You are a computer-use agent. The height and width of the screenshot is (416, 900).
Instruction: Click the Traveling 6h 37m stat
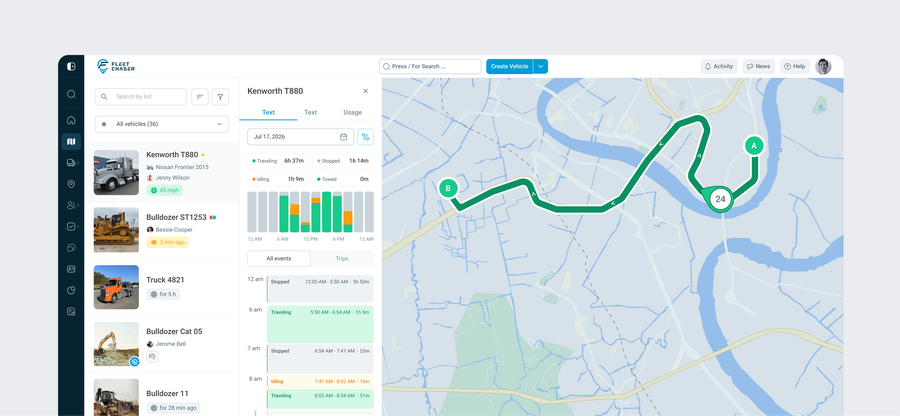pyautogui.click(x=278, y=161)
